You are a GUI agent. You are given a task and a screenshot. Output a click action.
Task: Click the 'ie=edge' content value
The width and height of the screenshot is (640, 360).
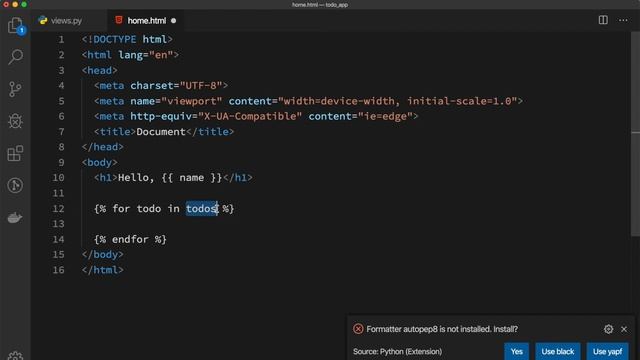385,116
